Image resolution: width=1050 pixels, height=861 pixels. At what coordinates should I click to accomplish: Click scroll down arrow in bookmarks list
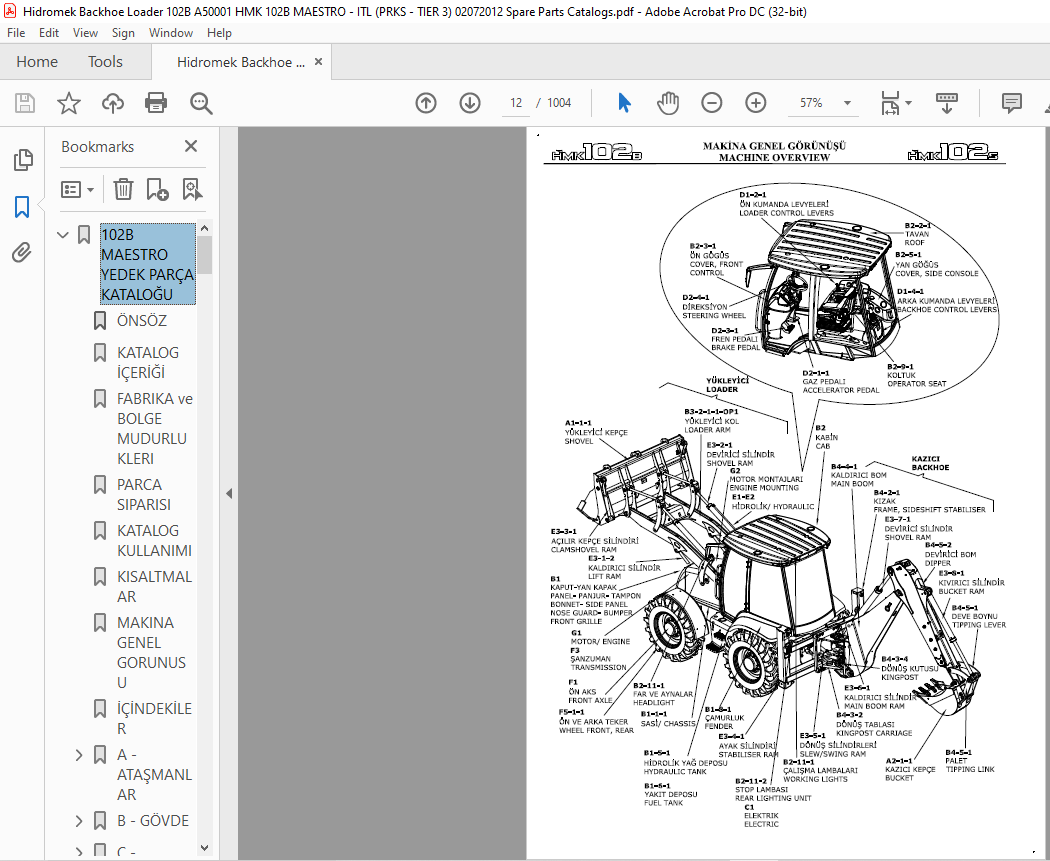(x=205, y=848)
